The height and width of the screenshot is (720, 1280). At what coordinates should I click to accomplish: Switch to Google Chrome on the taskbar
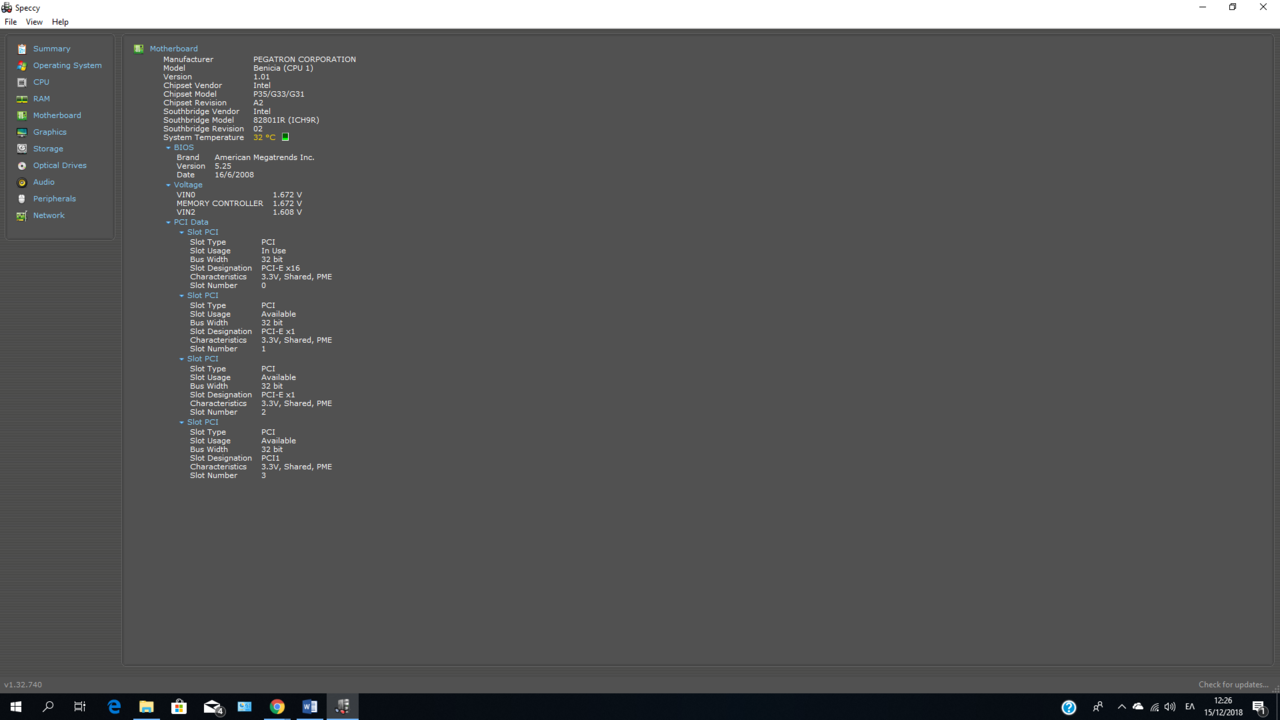(277, 707)
